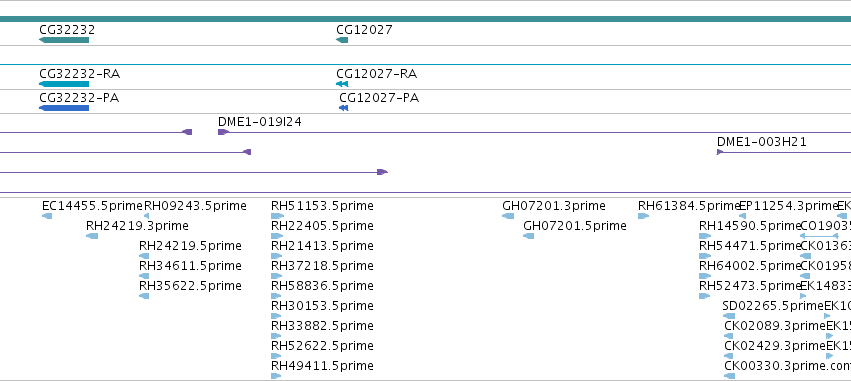Select the RH21413.5prime EST label
The width and height of the screenshot is (851, 381).
tap(322, 246)
